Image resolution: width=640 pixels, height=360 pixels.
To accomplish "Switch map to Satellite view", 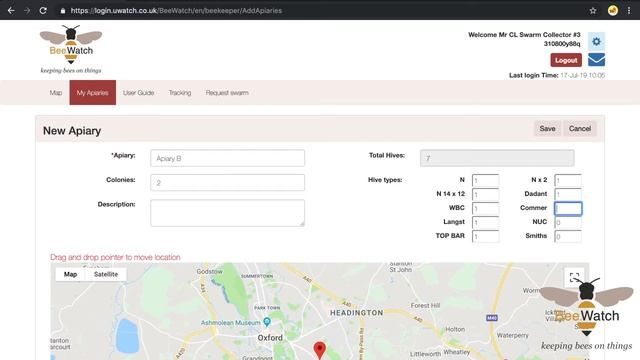I will click(x=106, y=274).
